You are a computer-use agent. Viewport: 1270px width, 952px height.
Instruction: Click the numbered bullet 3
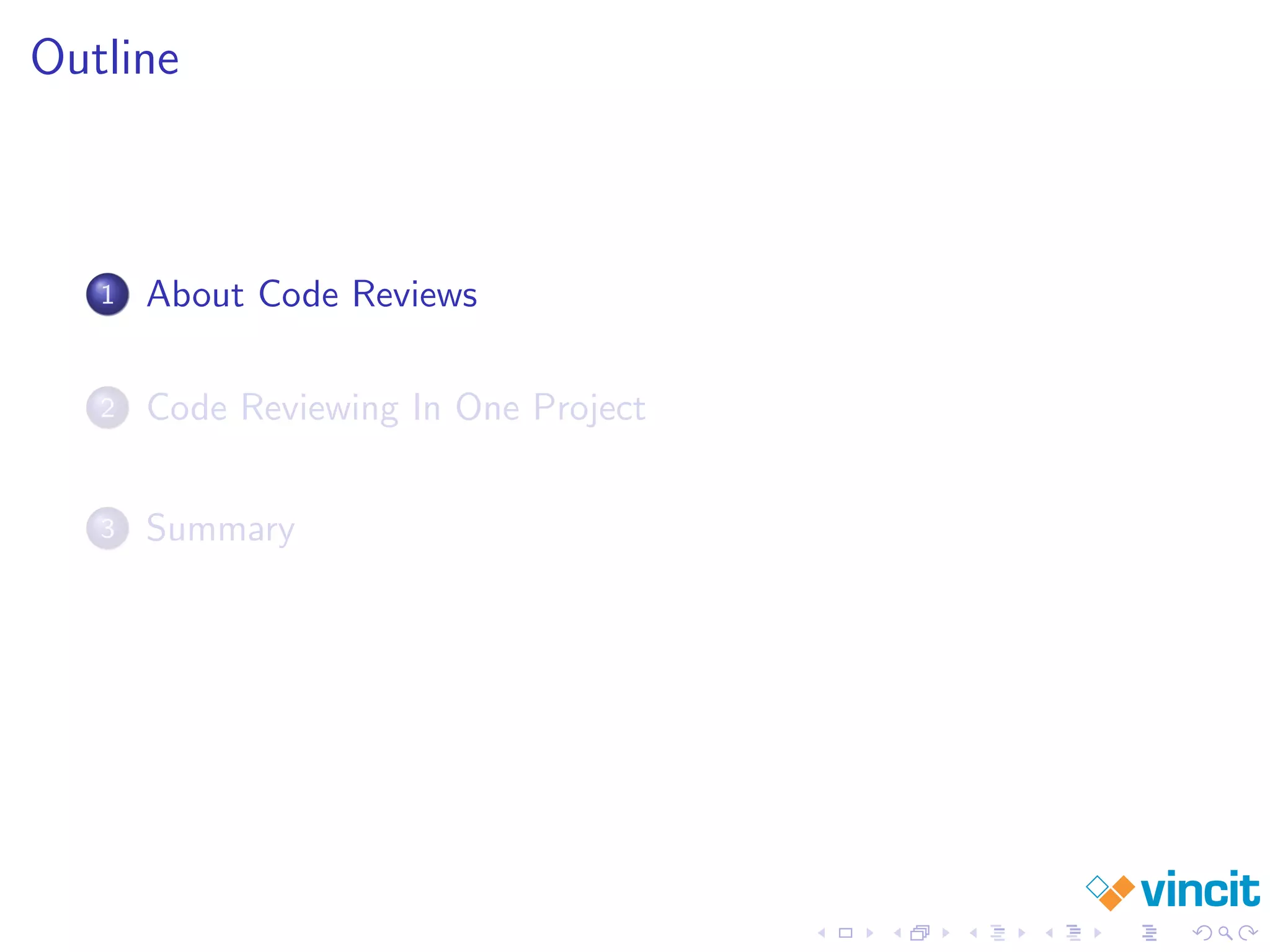[107, 529]
